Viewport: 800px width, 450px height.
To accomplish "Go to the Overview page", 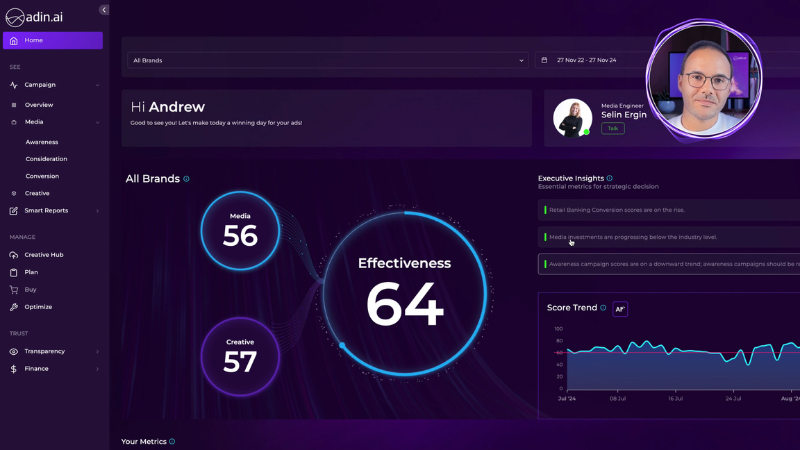I will click(39, 105).
